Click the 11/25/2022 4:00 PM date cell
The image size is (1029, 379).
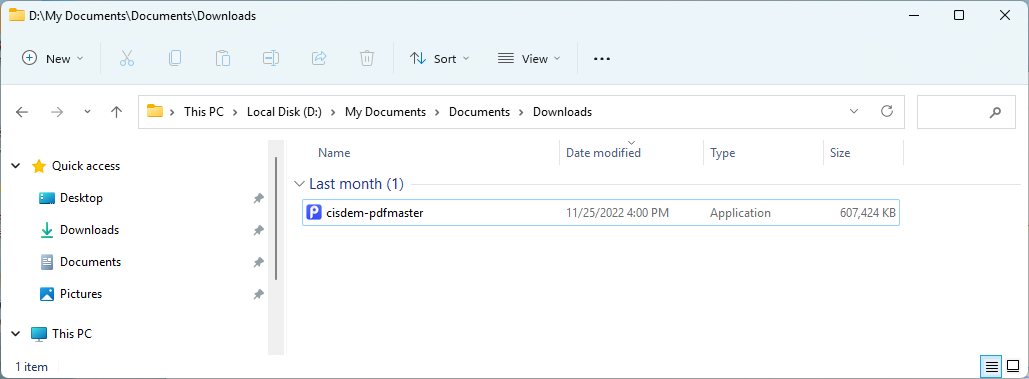coord(618,212)
